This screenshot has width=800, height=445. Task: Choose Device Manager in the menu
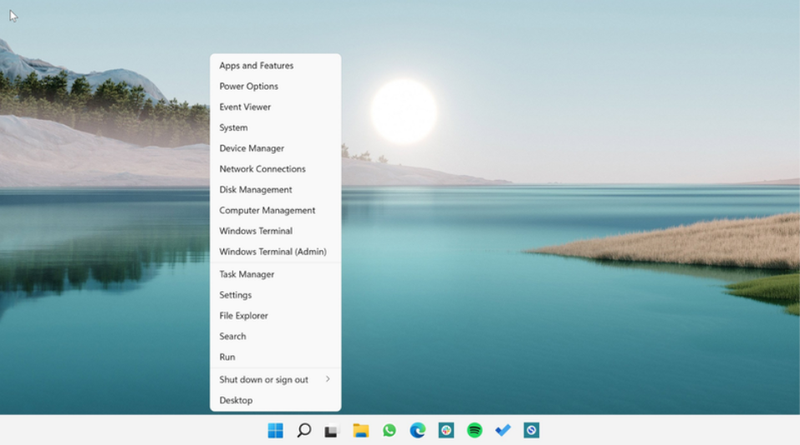point(251,149)
